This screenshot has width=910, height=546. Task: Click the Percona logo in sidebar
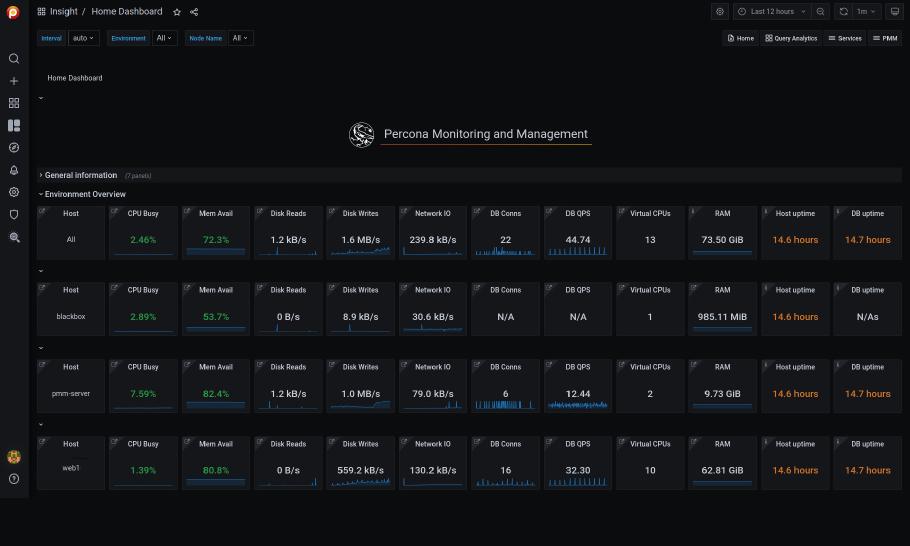coord(13,12)
